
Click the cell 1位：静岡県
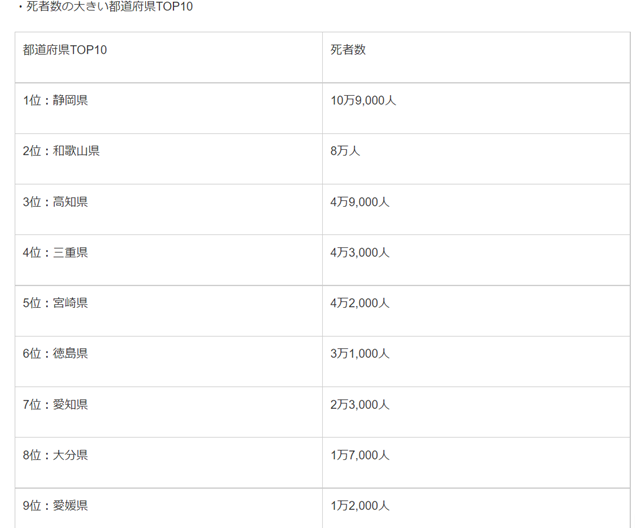55,100
